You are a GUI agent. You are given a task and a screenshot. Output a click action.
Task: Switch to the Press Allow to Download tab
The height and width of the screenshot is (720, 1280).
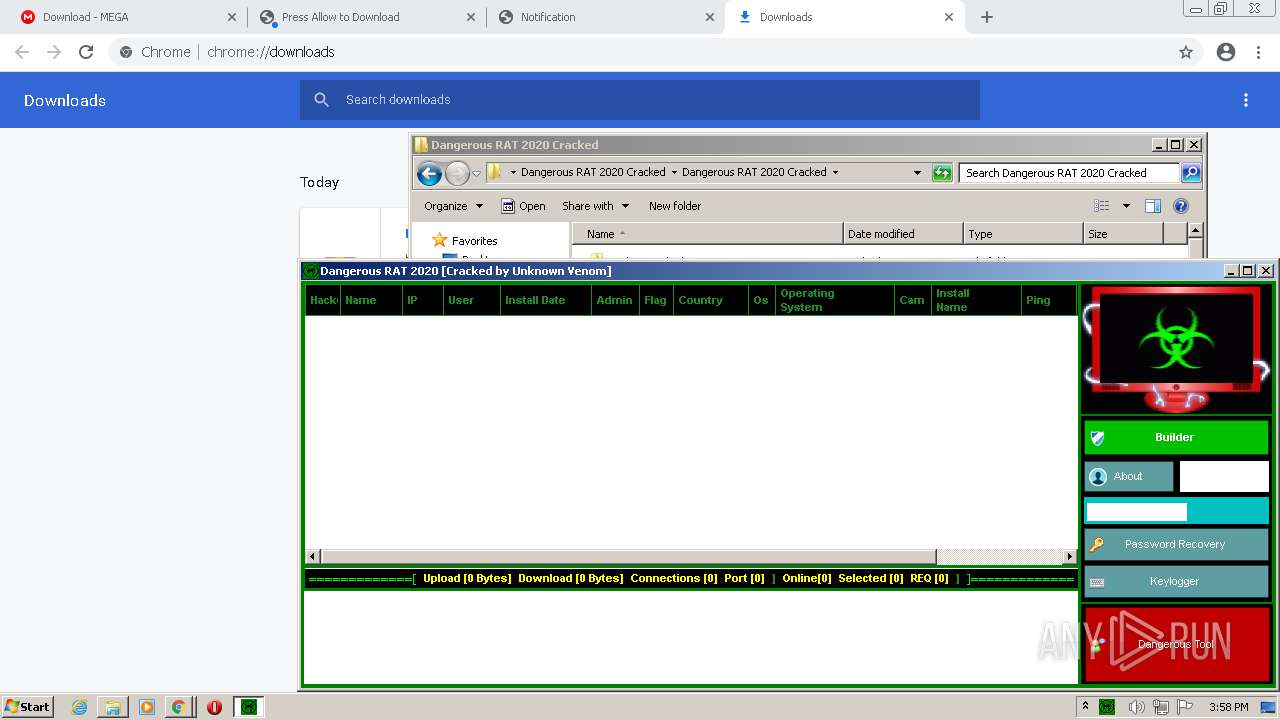366,17
